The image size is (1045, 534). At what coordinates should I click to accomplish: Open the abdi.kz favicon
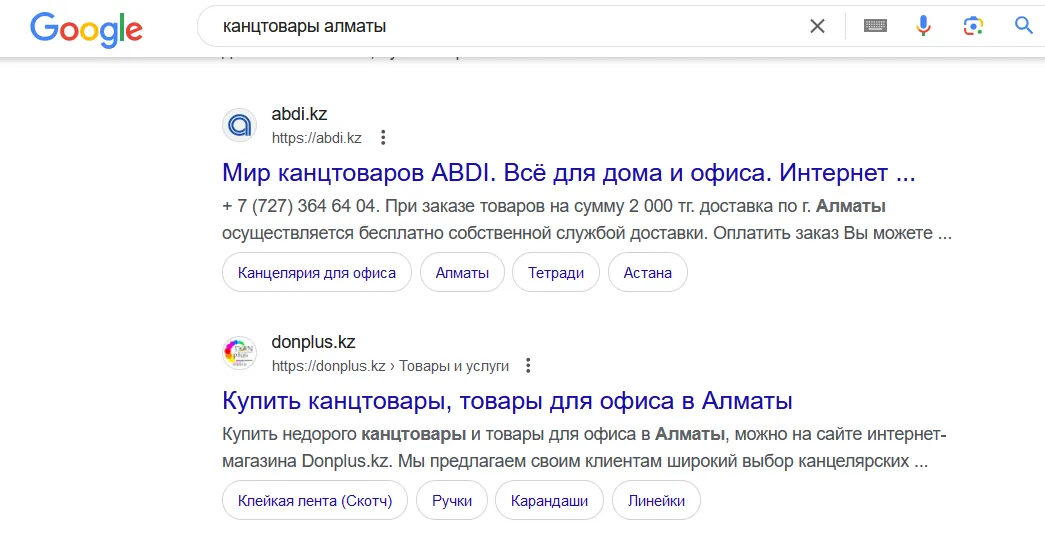coord(239,125)
